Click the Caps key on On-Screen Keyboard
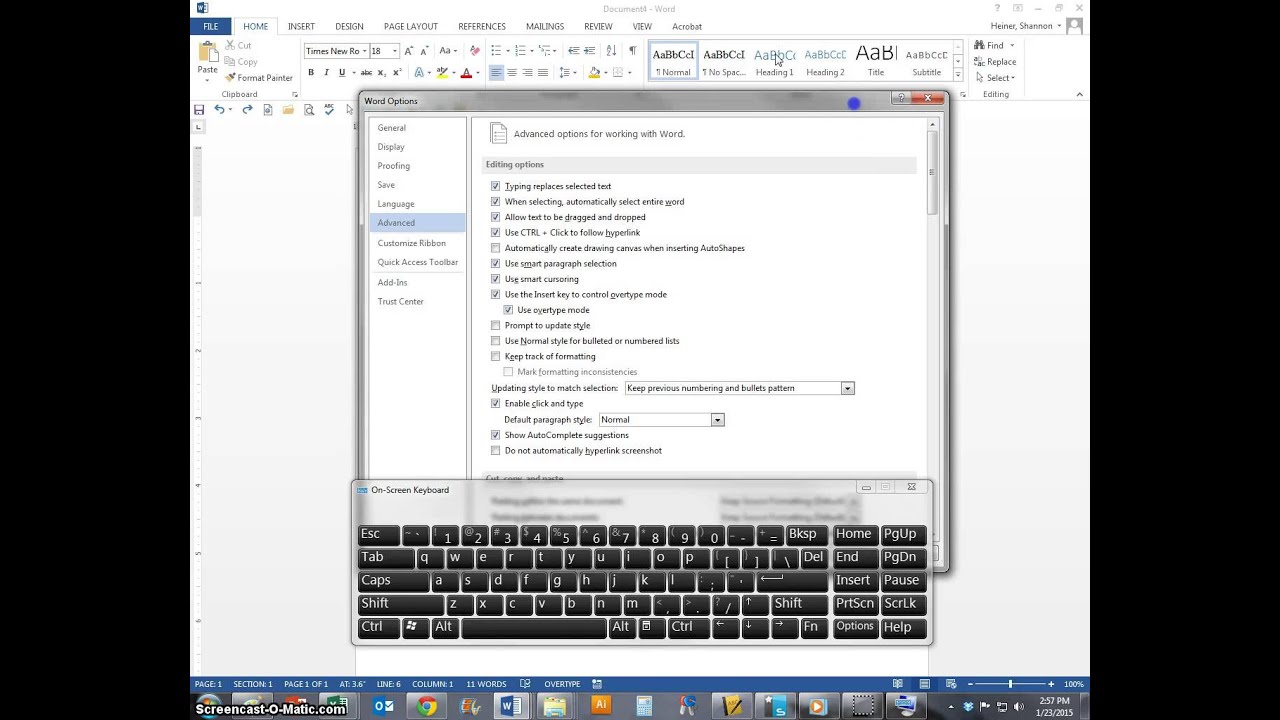This screenshot has height=720, width=1280. click(x=394, y=580)
